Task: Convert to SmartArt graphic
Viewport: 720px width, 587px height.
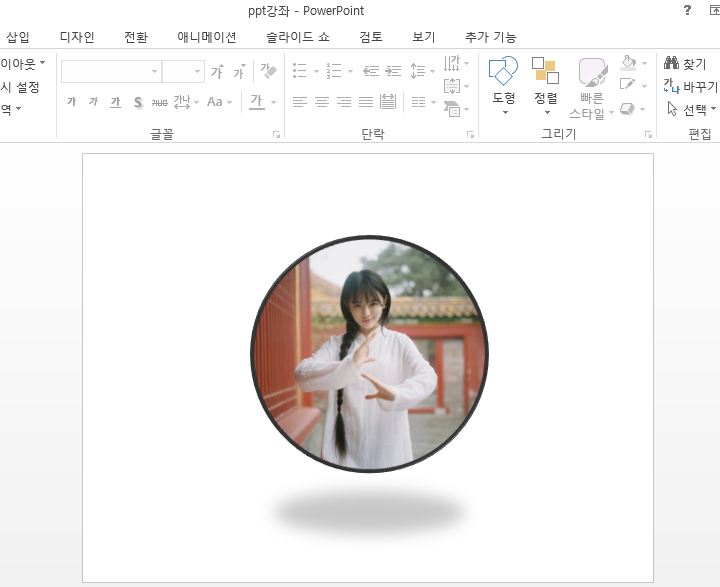Action: (x=456, y=109)
